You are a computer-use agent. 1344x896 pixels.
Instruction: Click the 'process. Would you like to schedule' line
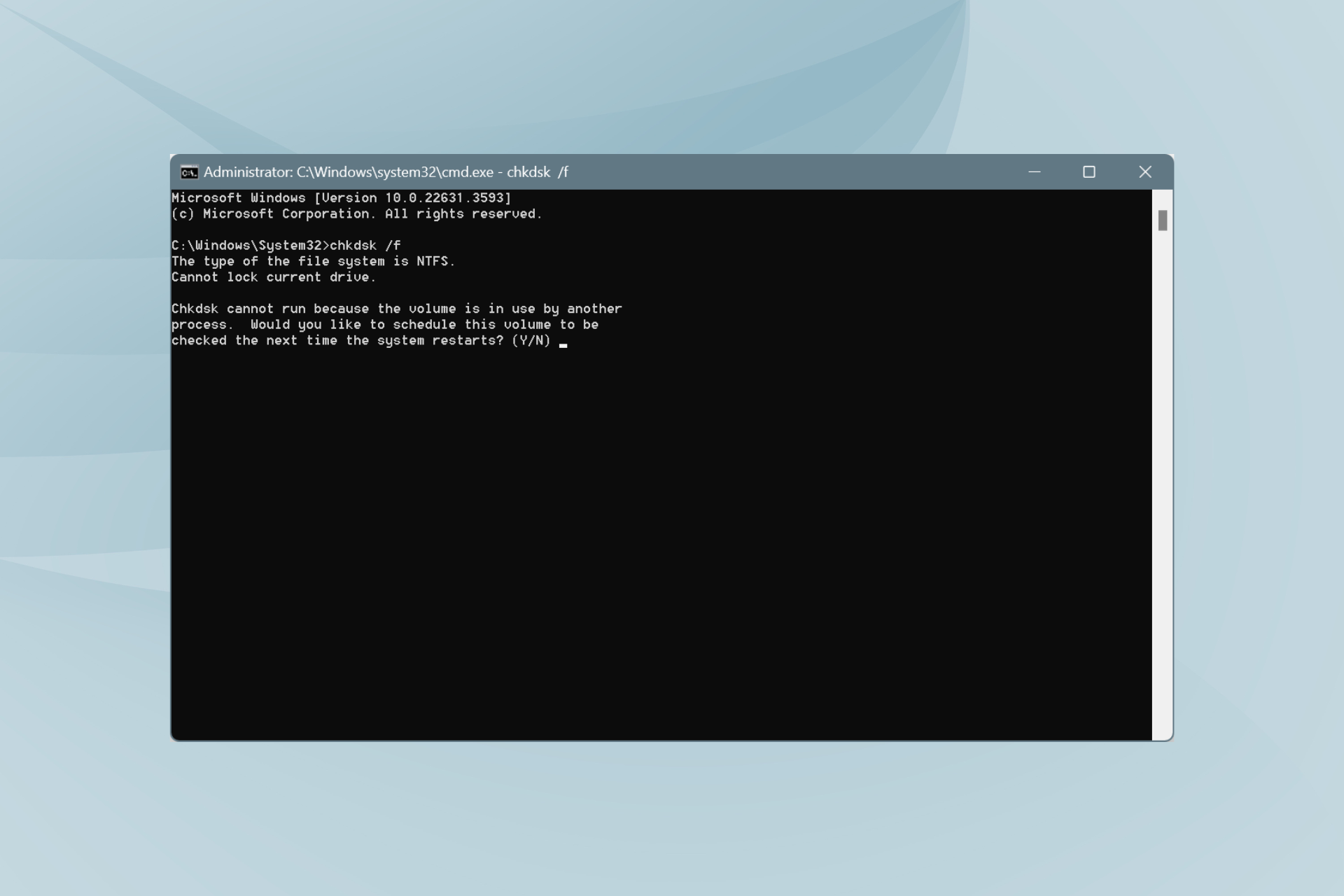coord(385,325)
